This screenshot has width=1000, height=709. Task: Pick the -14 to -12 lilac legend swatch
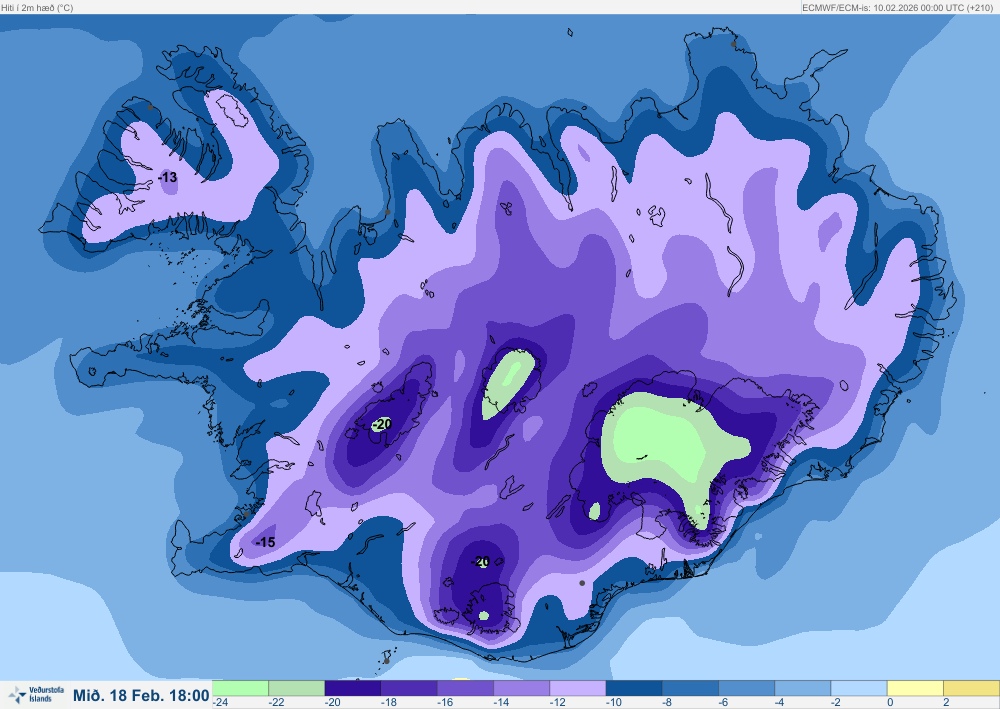click(x=522, y=689)
